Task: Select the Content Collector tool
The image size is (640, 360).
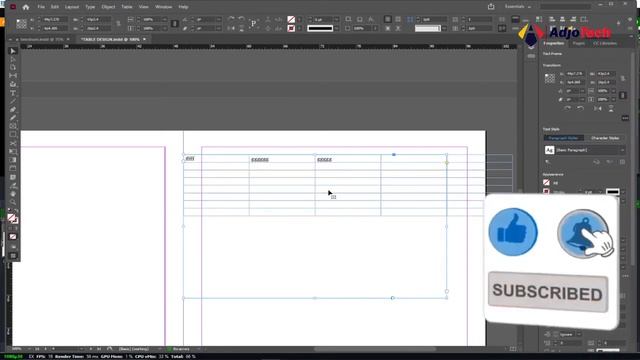Action: pyautogui.click(x=13, y=84)
